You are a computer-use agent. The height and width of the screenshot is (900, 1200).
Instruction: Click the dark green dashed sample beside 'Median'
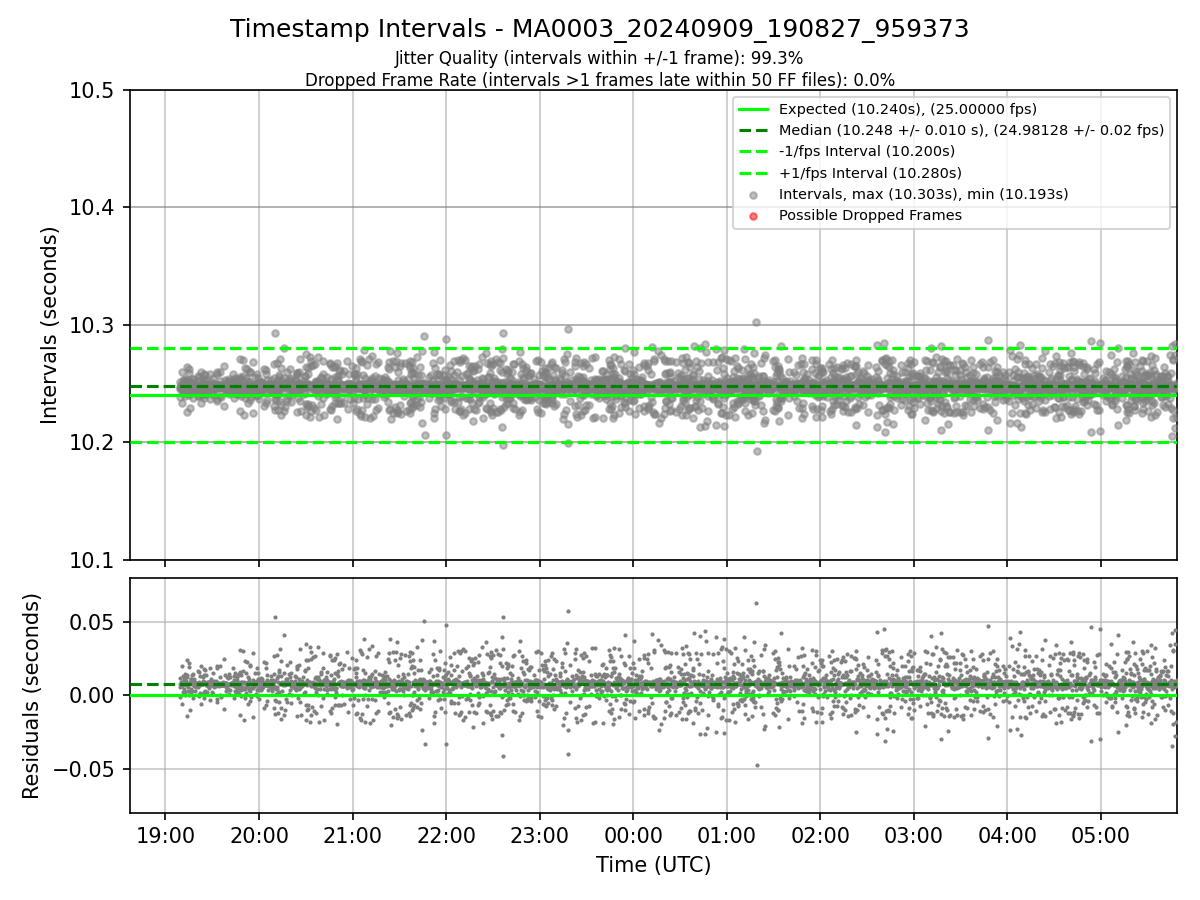tap(754, 130)
